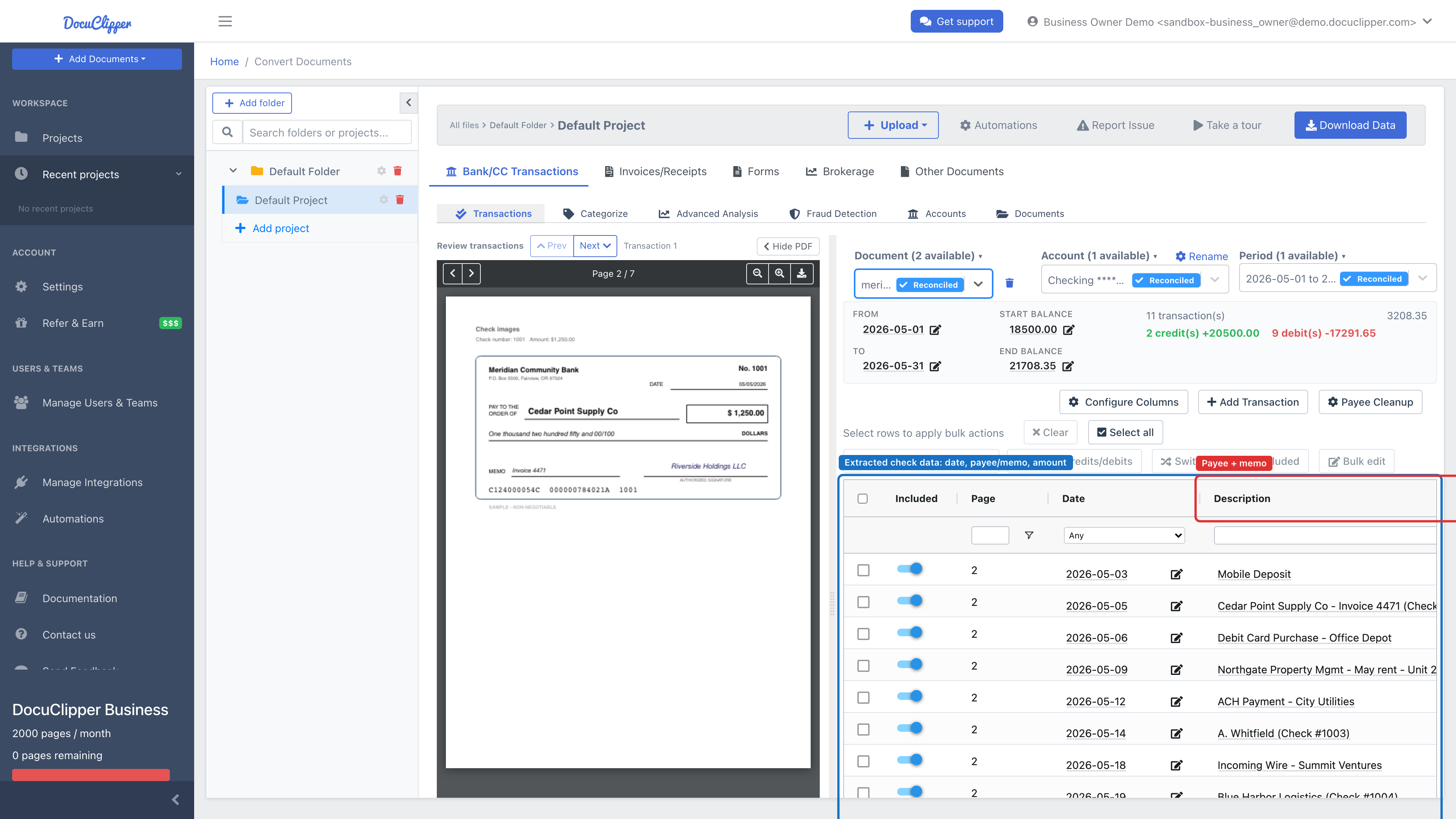Screen dimensions: 1456x819
Task: Open the Categorize sub-tab
Action: coord(595,213)
